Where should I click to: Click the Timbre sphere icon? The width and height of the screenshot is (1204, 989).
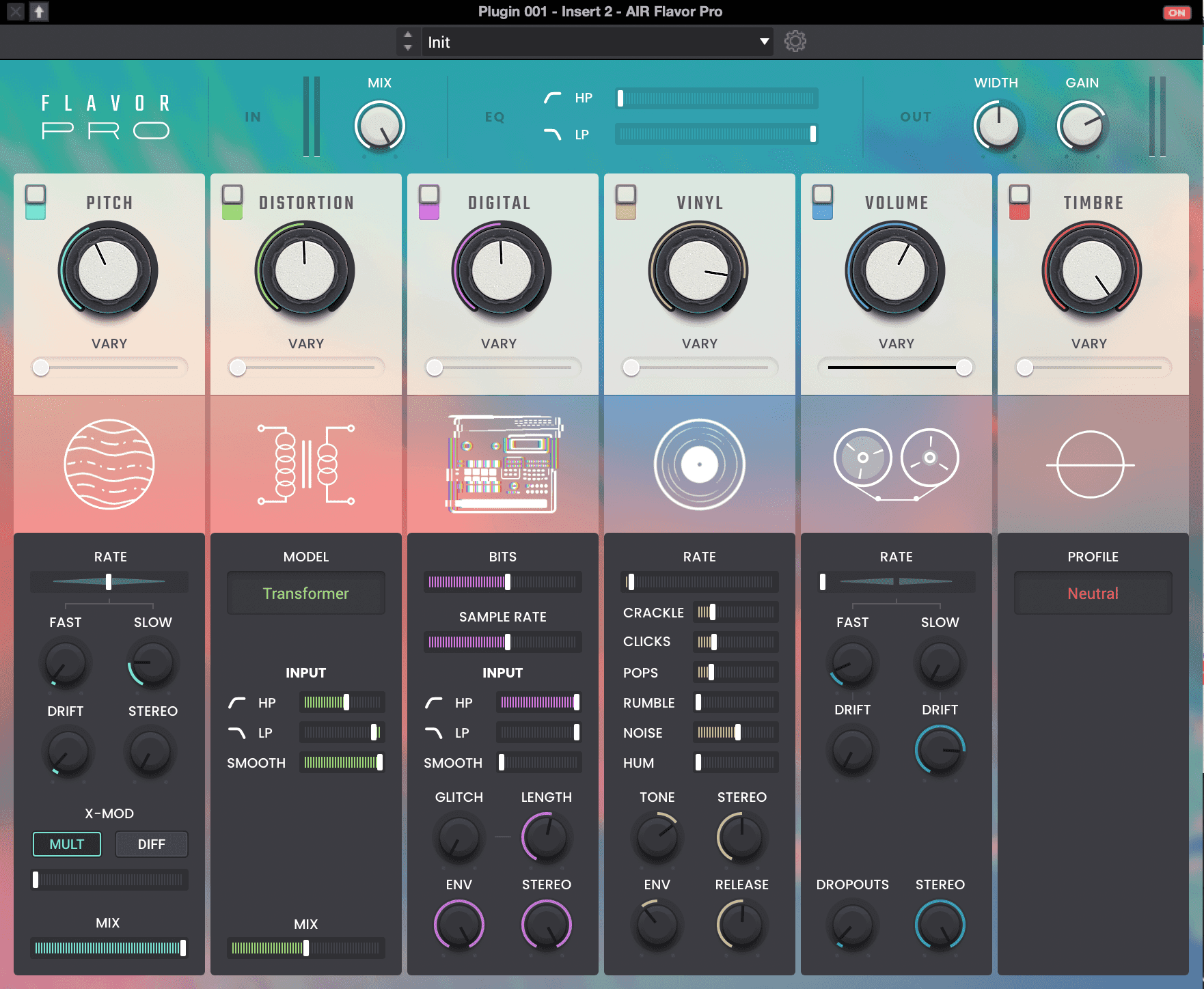pos(1092,464)
